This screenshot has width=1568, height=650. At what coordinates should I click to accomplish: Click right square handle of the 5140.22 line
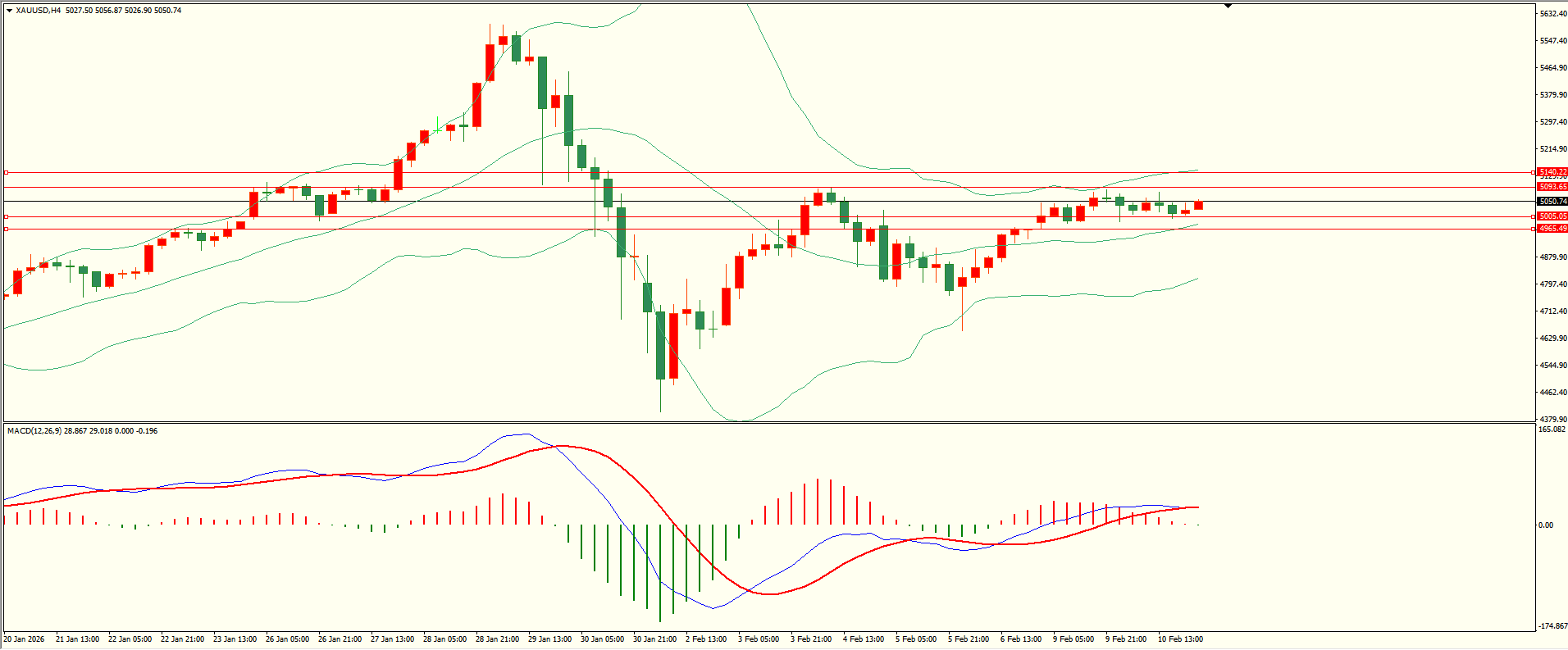pos(1534,172)
